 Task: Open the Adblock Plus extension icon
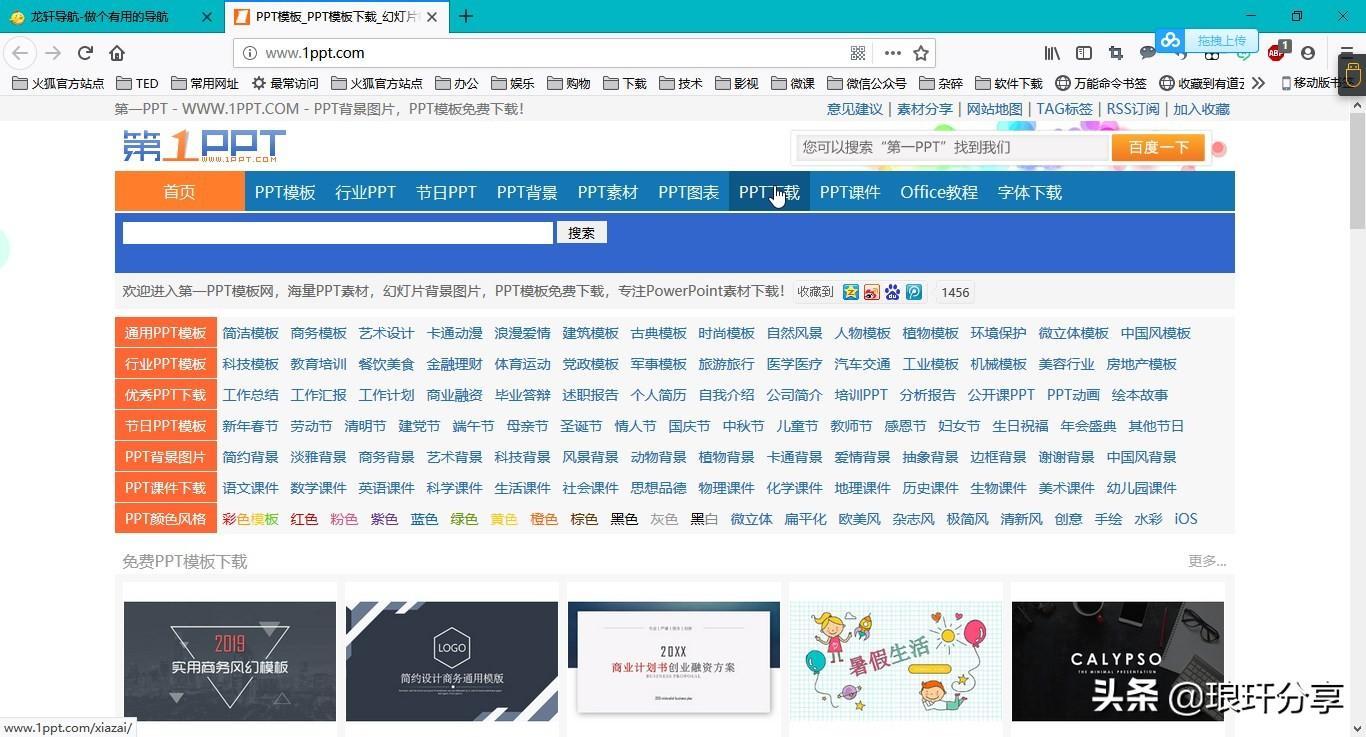(x=1277, y=53)
